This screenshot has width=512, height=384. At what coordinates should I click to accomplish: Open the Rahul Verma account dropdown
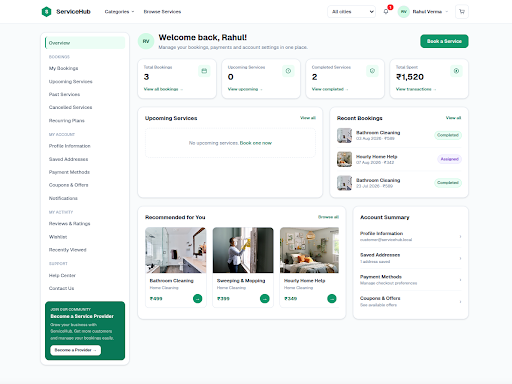click(x=423, y=12)
